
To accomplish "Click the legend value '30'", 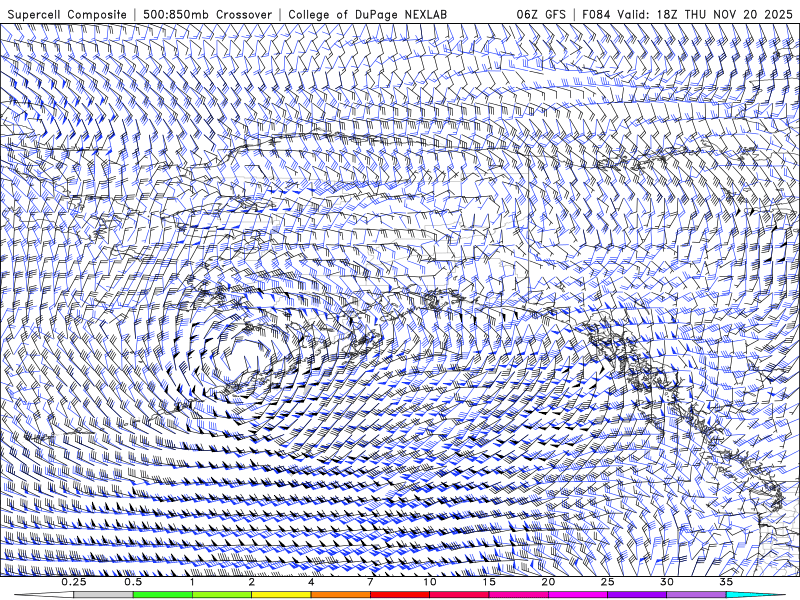I will point(667,582).
